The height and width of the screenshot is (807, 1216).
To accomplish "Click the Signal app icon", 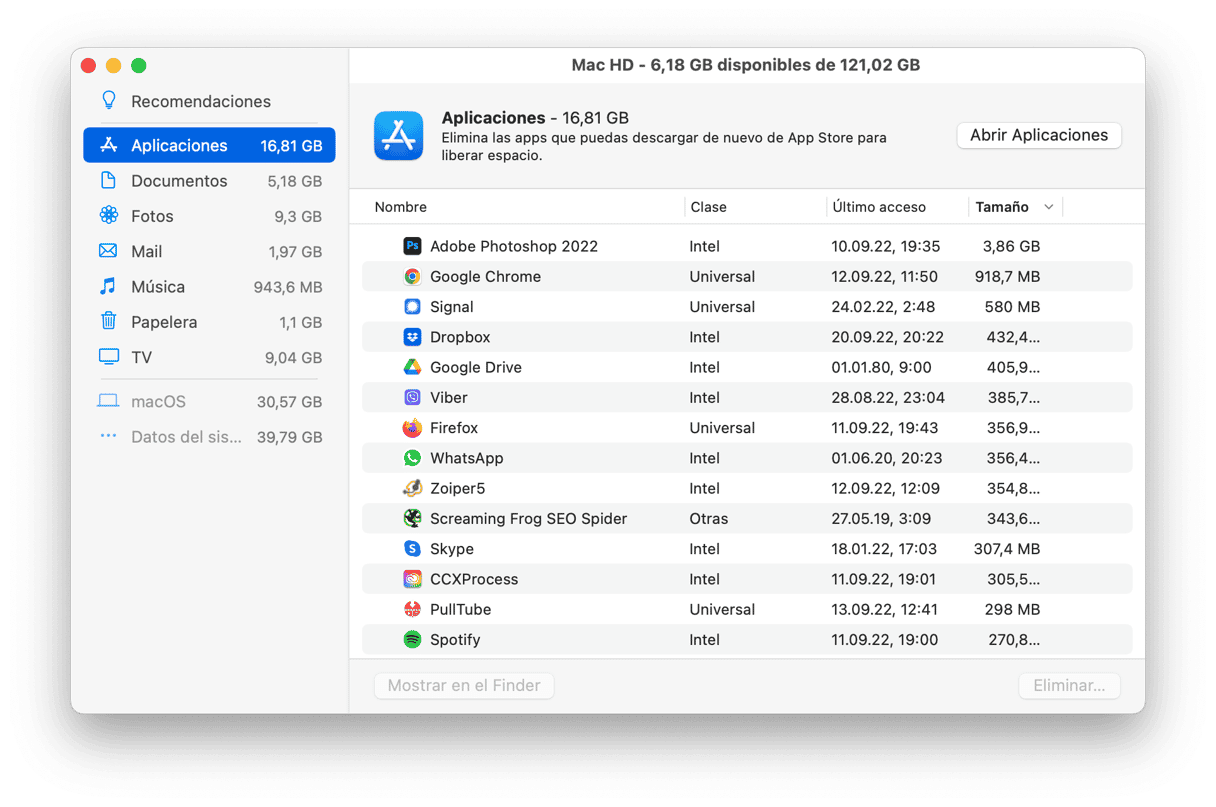I will coord(412,307).
